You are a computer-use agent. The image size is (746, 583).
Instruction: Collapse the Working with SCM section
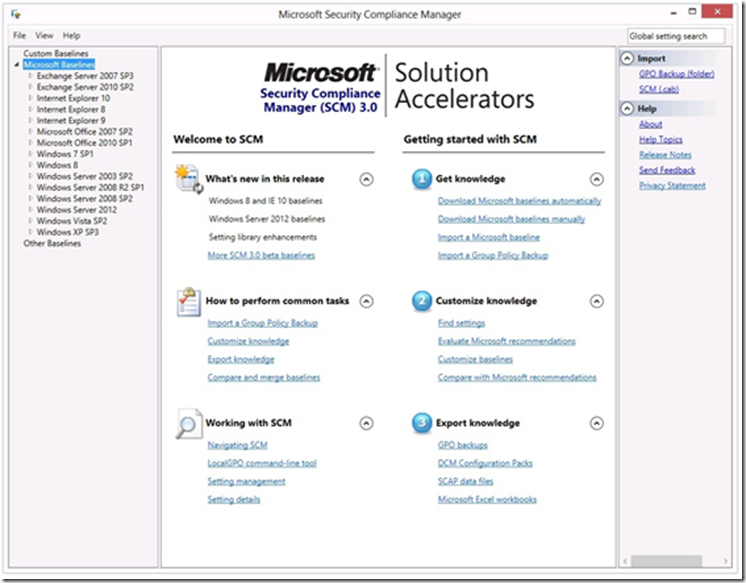366,423
